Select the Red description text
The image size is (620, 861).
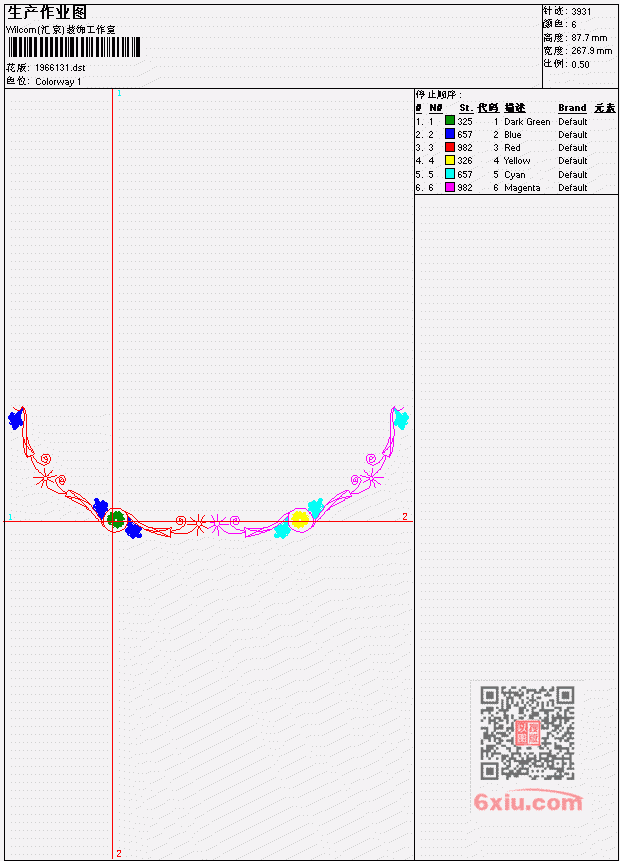click(512, 148)
